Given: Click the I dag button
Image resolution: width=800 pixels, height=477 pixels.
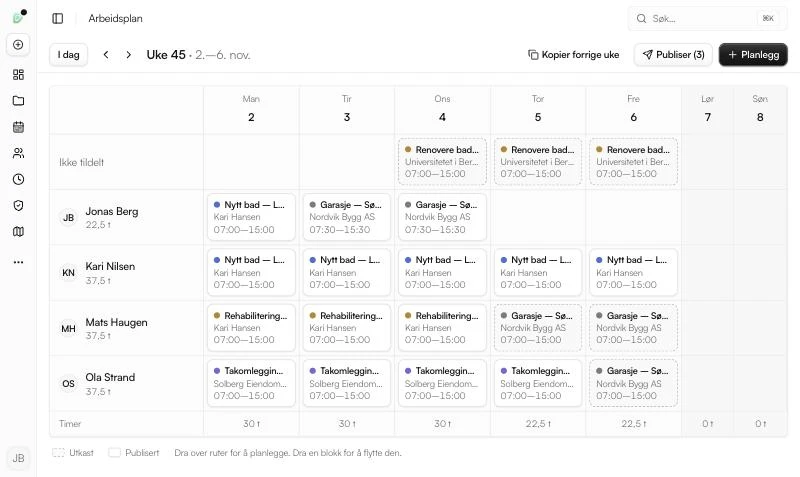Looking at the screenshot, I should click(x=68, y=55).
